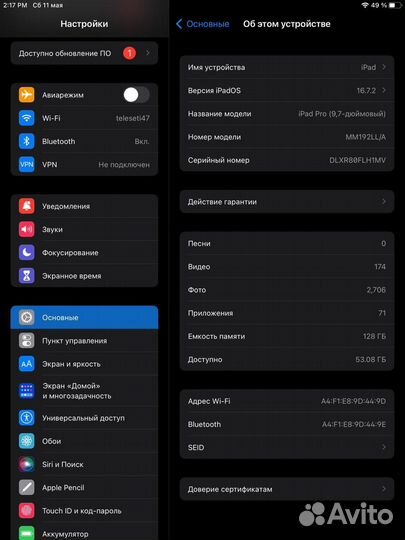This screenshot has width=405, height=540.
Task: Tap the Емкость памяти value 128 ГБ
Action: click(x=374, y=336)
